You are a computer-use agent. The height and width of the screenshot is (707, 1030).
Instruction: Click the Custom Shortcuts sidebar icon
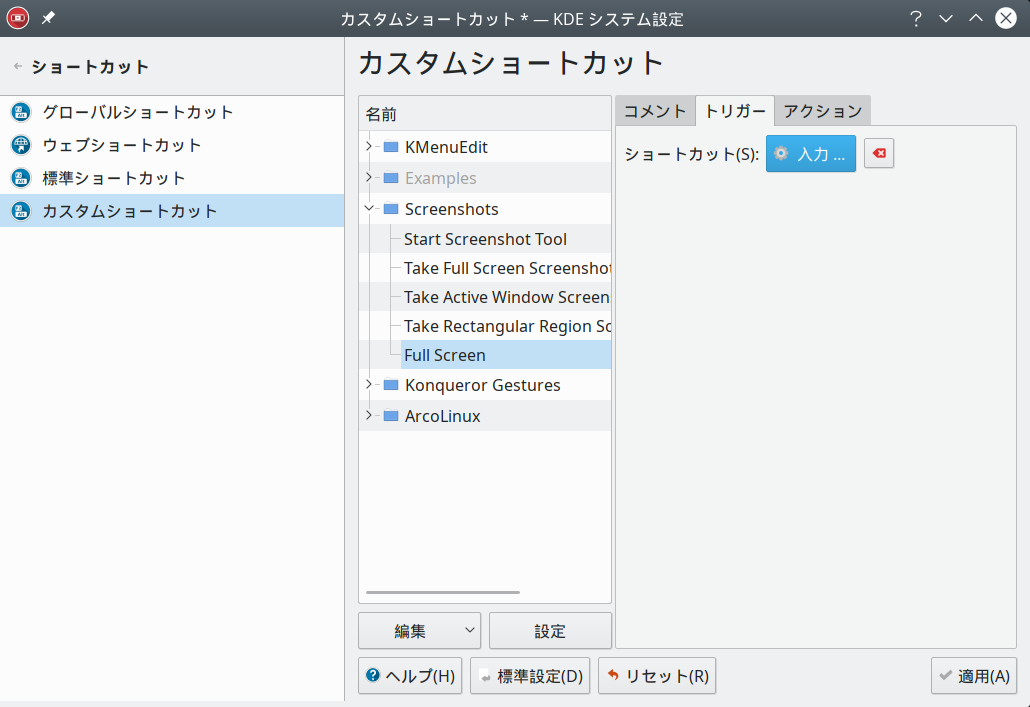click(21, 211)
